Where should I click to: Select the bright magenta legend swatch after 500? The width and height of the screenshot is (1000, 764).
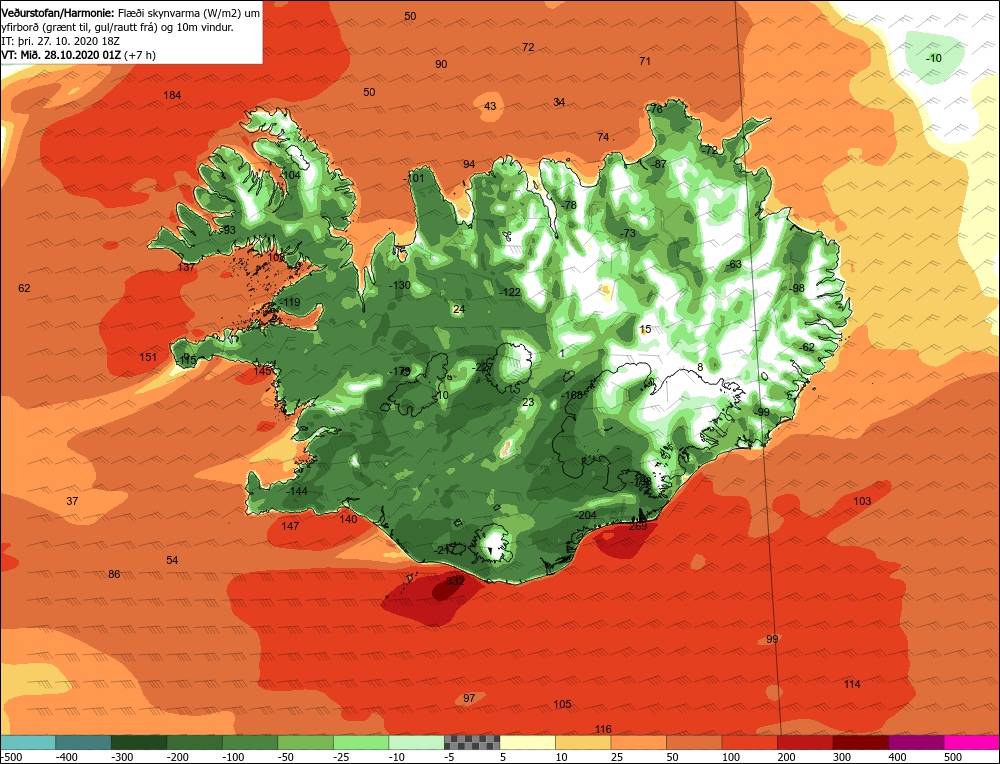pyautogui.click(x=971, y=742)
